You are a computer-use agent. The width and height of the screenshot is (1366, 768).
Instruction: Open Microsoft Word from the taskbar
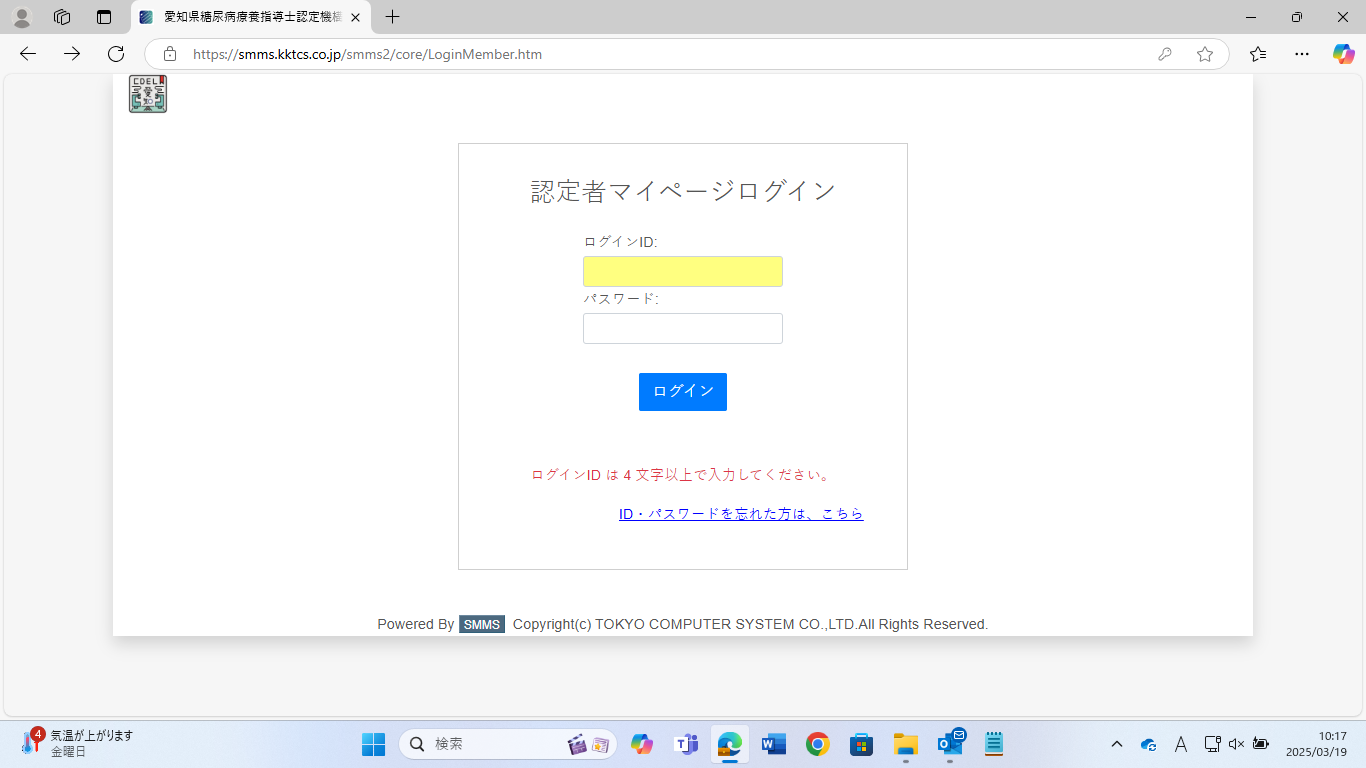(x=773, y=744)
